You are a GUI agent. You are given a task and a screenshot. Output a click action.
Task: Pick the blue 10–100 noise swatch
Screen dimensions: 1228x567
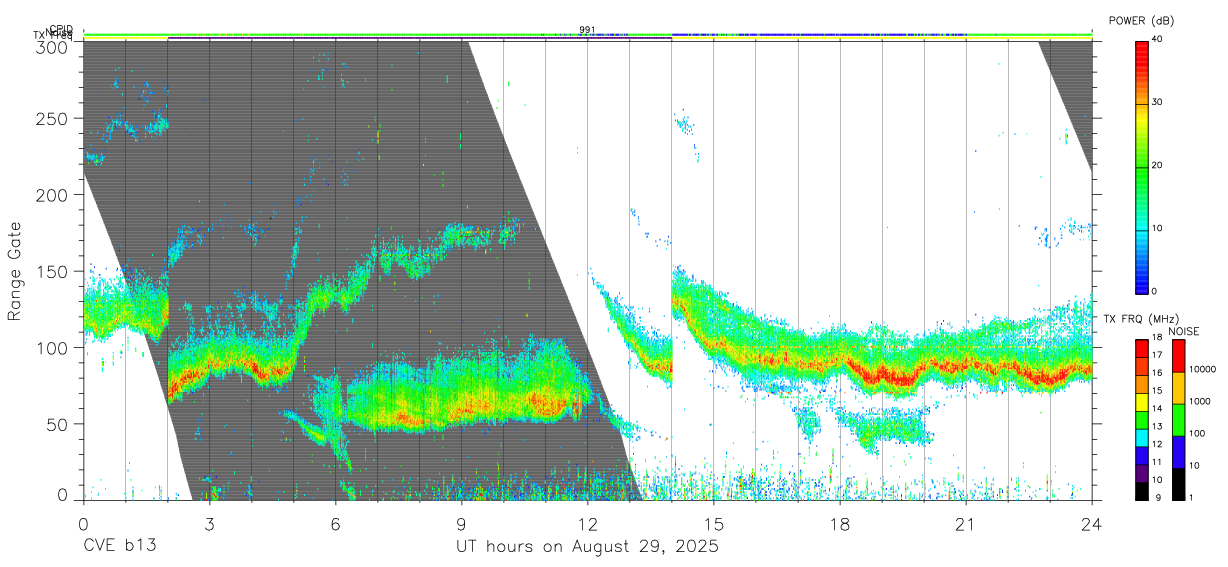(x=1178, y=450)
